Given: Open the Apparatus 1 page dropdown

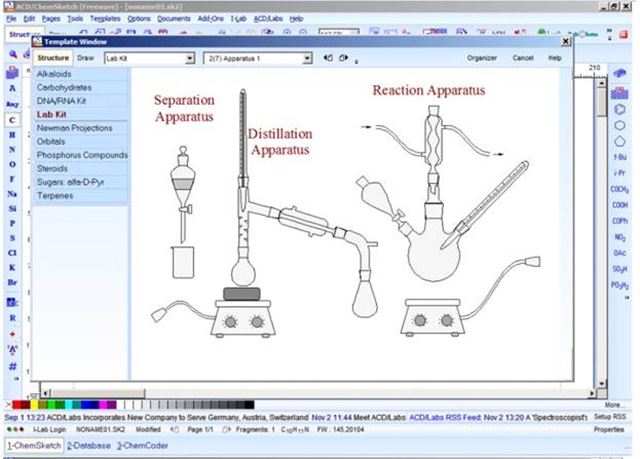Looking at the screenshot, I should pos(307,58).
